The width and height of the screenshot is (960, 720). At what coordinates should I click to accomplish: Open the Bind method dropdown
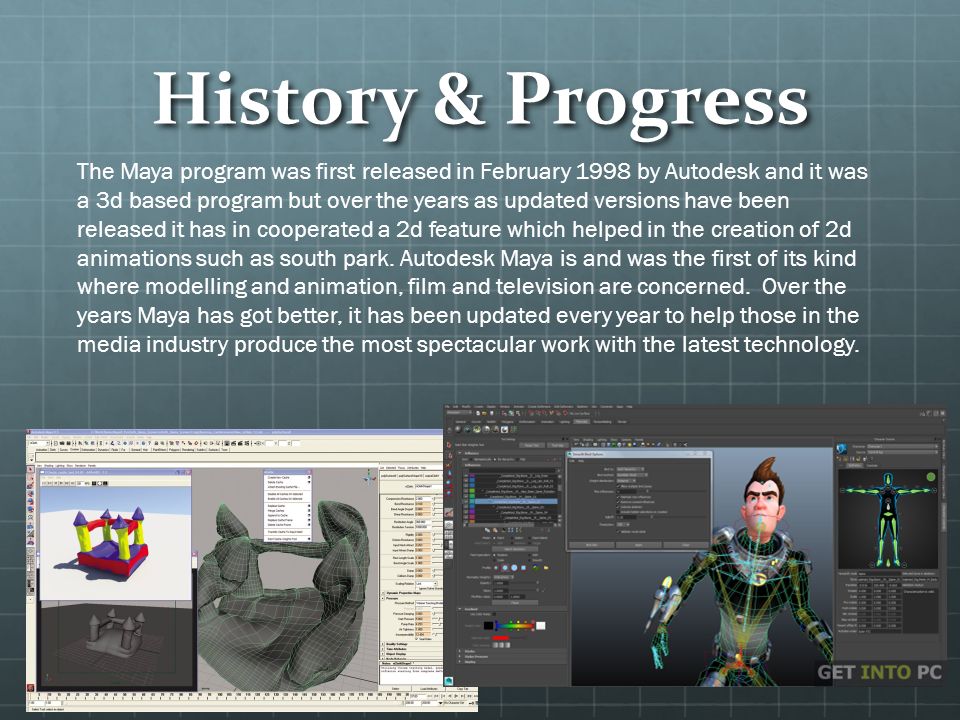632,474
